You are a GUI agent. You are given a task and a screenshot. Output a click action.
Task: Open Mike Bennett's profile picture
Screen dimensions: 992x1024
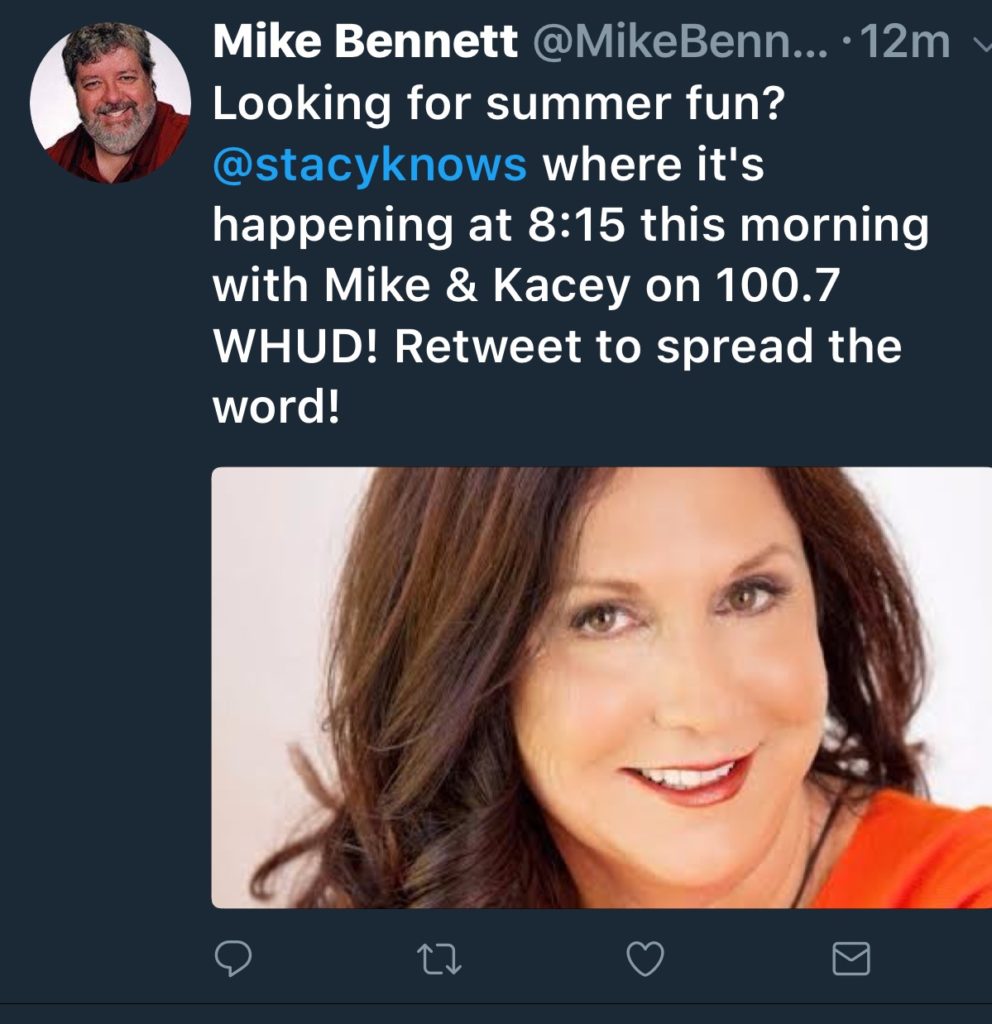tap(110, 103)
